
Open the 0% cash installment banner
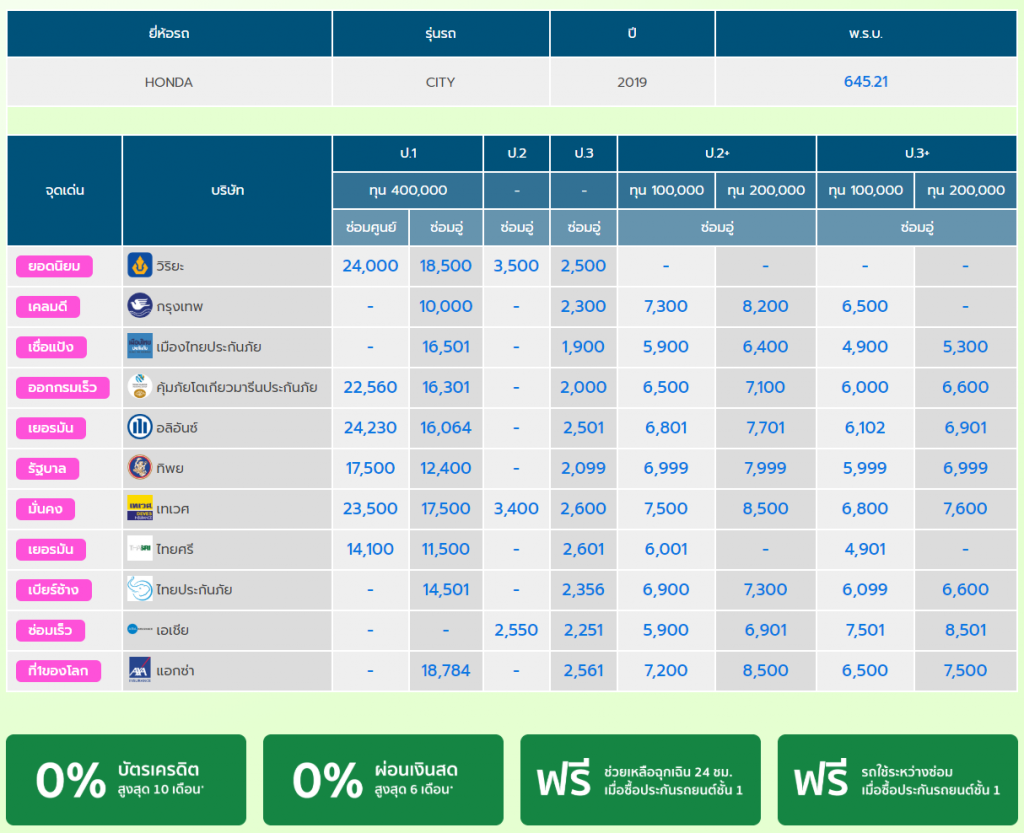pyautogui.click(x=383, y=779)
